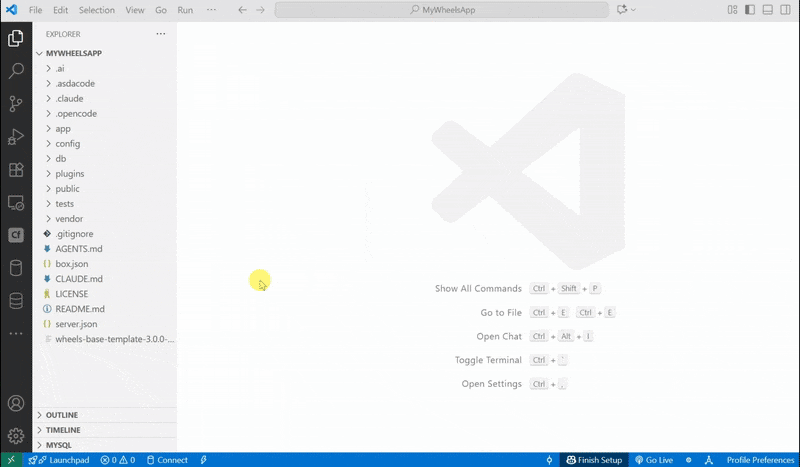Screen dimensions: 800x467
Task: Expand the config folder
Action: tap(105, 143)
